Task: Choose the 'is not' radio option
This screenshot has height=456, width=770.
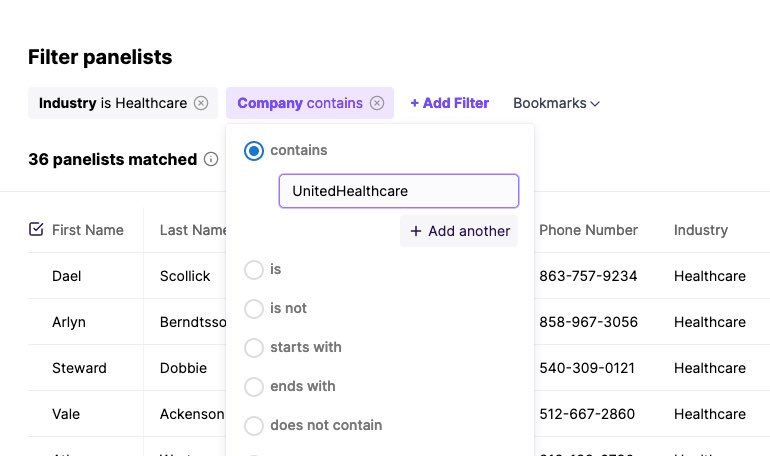Action: pos(254,309)
